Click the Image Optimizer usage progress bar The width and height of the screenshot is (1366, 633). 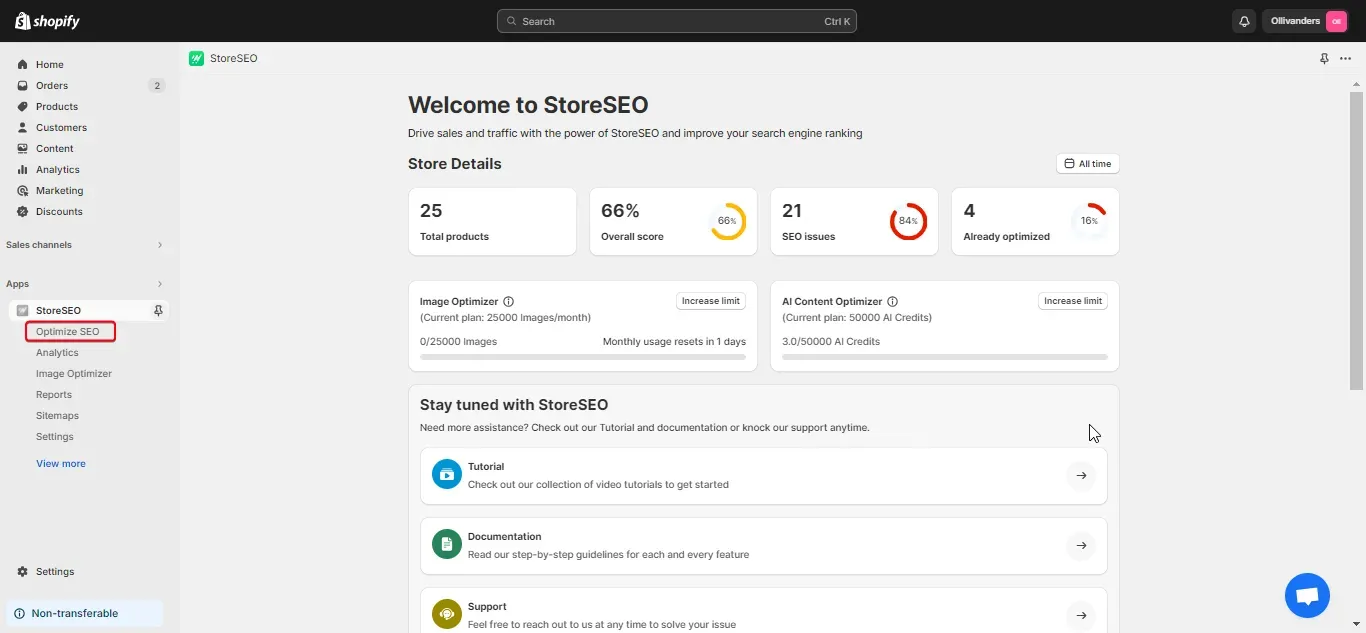click(583, 357)
